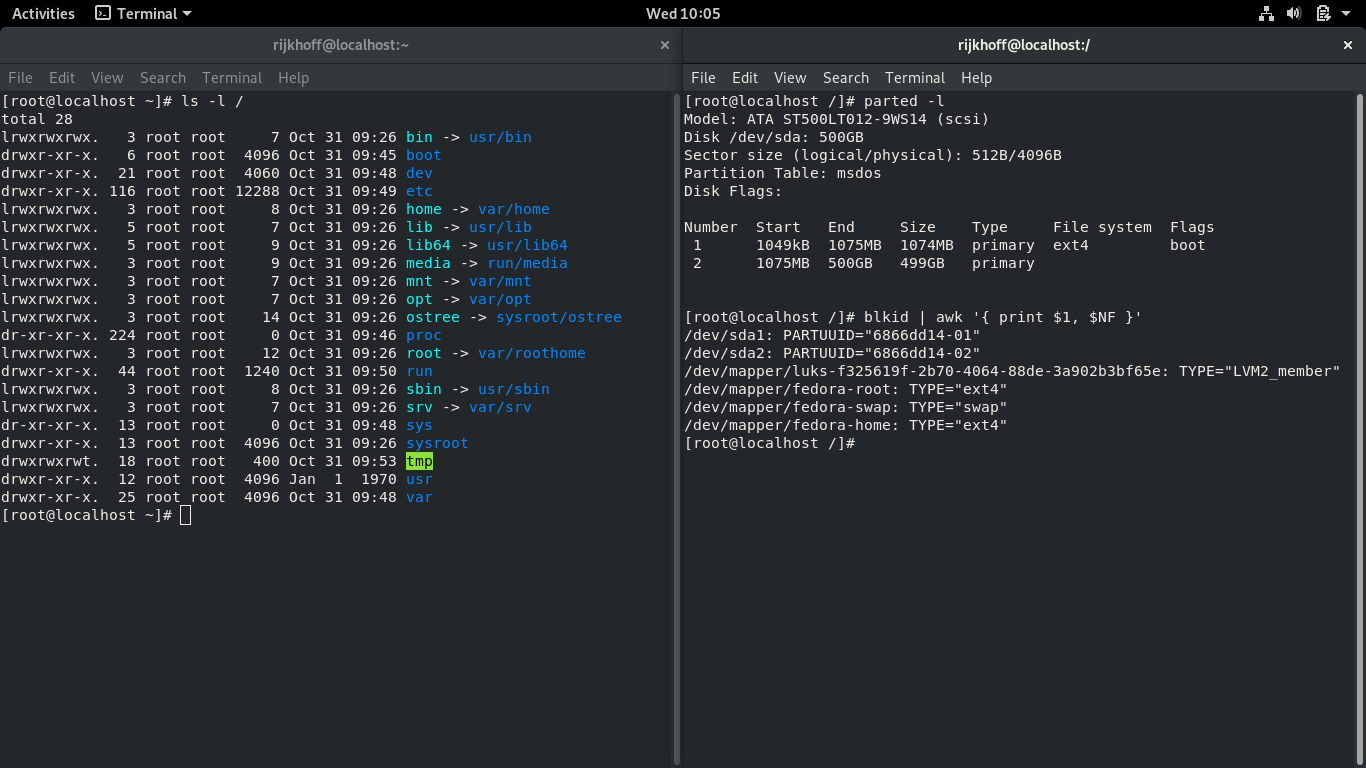Open View menu in left terminal
The height and width of the screenshot is (768, 1366).
pos(107,77)
